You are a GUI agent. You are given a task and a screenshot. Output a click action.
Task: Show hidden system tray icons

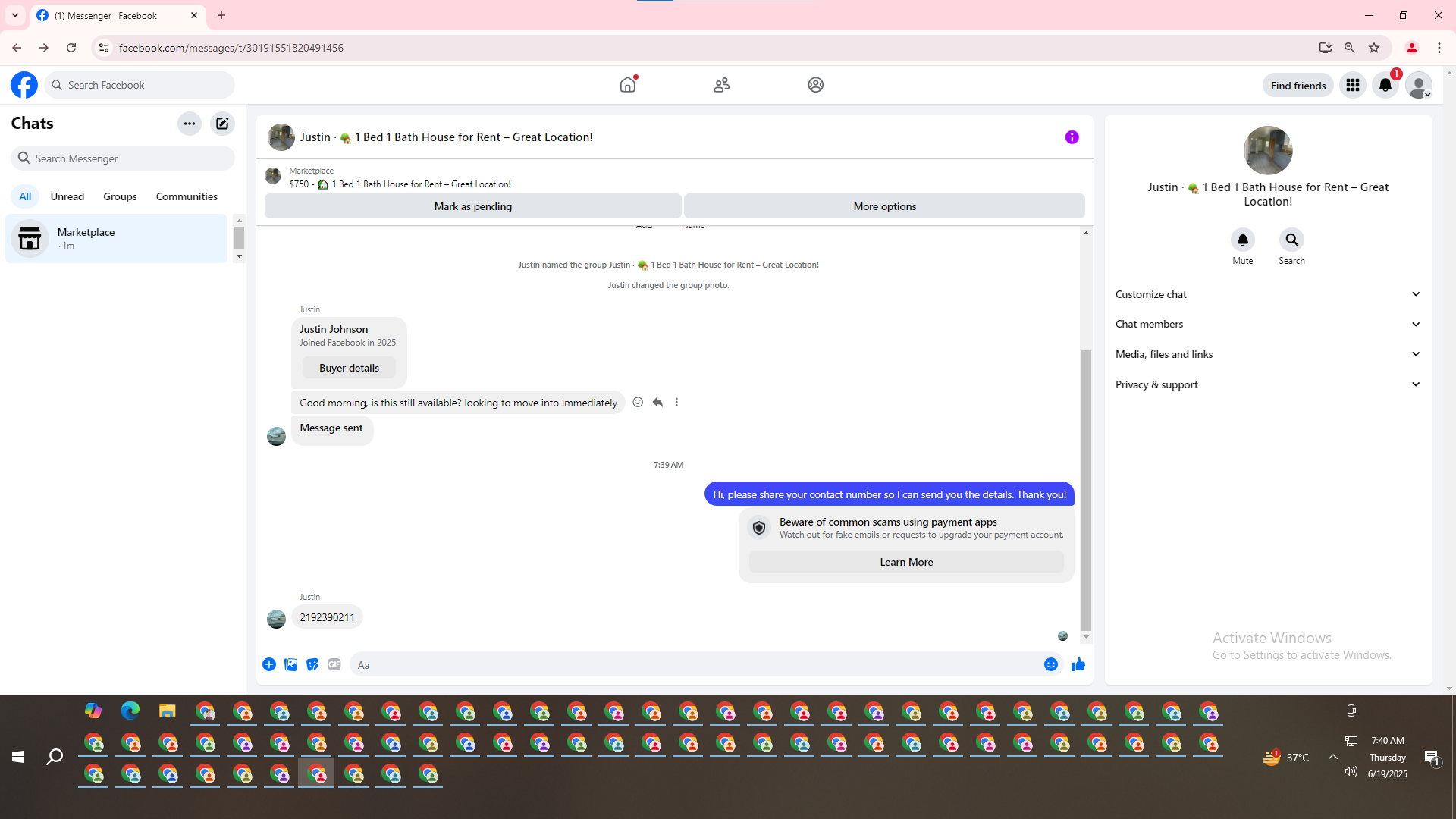pos(1332,757)
